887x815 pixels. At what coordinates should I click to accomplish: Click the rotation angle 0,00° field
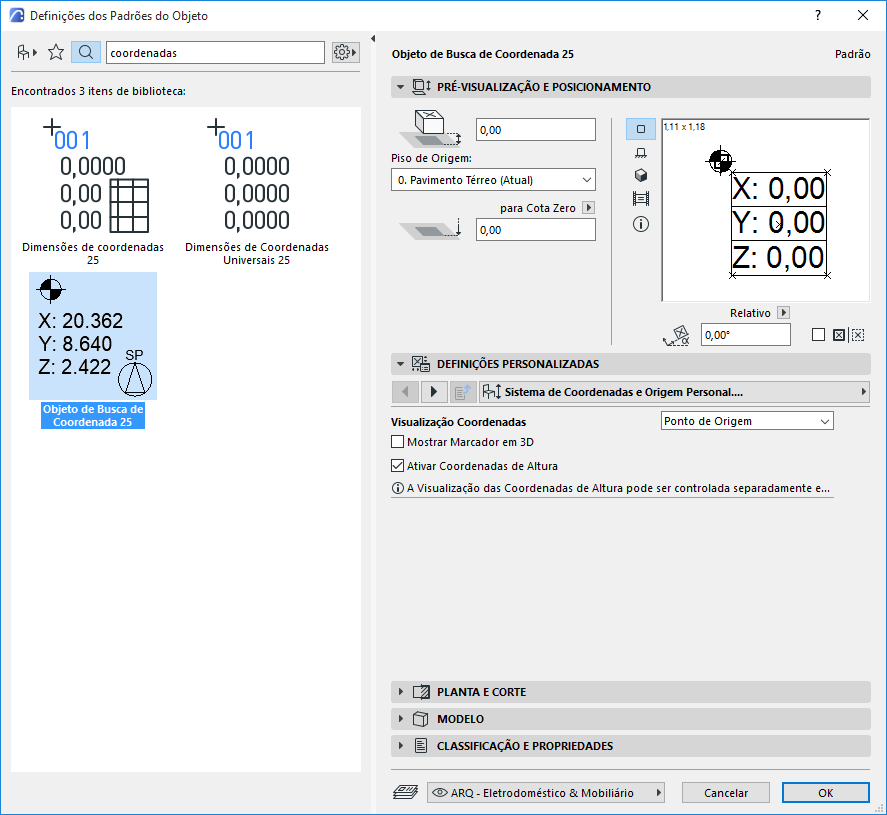(x=746, y=335)
